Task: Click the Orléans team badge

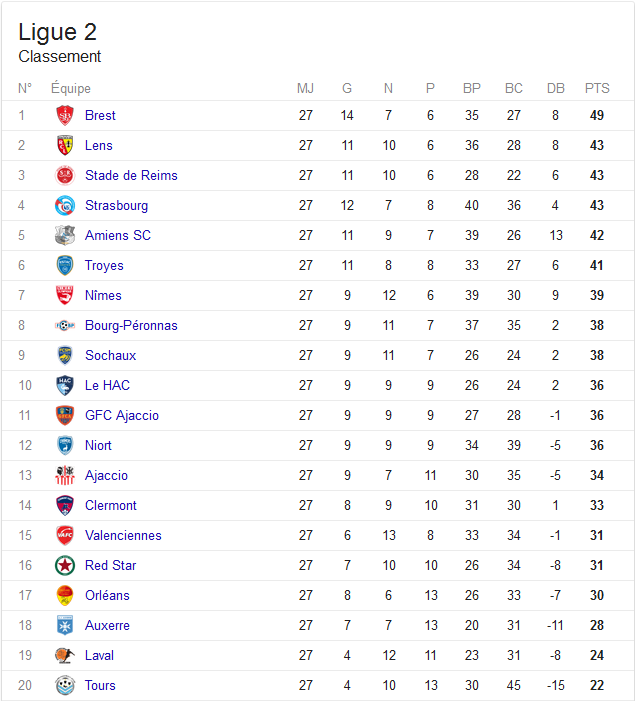Action: click(65, 595)
